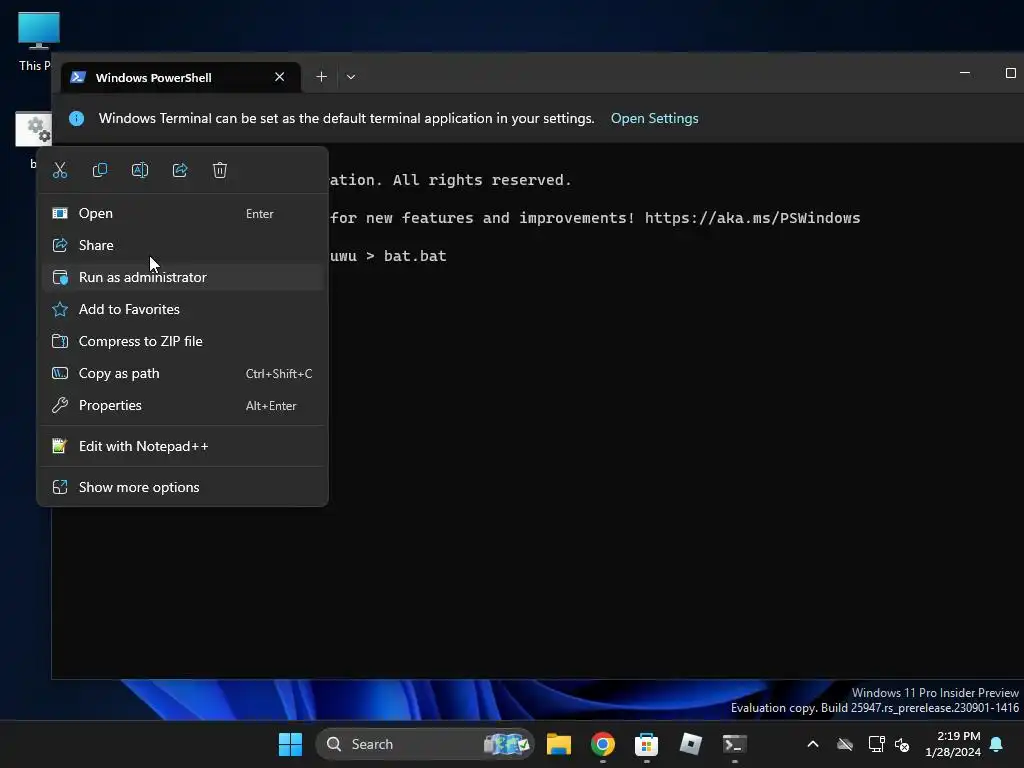Select Run as administrator
This screenshot has height=768, width=1024.
182,278
